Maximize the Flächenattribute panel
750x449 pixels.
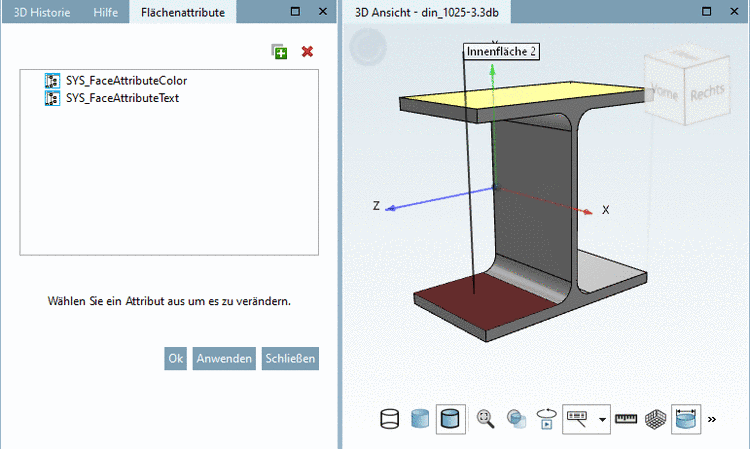click(296, 11)
